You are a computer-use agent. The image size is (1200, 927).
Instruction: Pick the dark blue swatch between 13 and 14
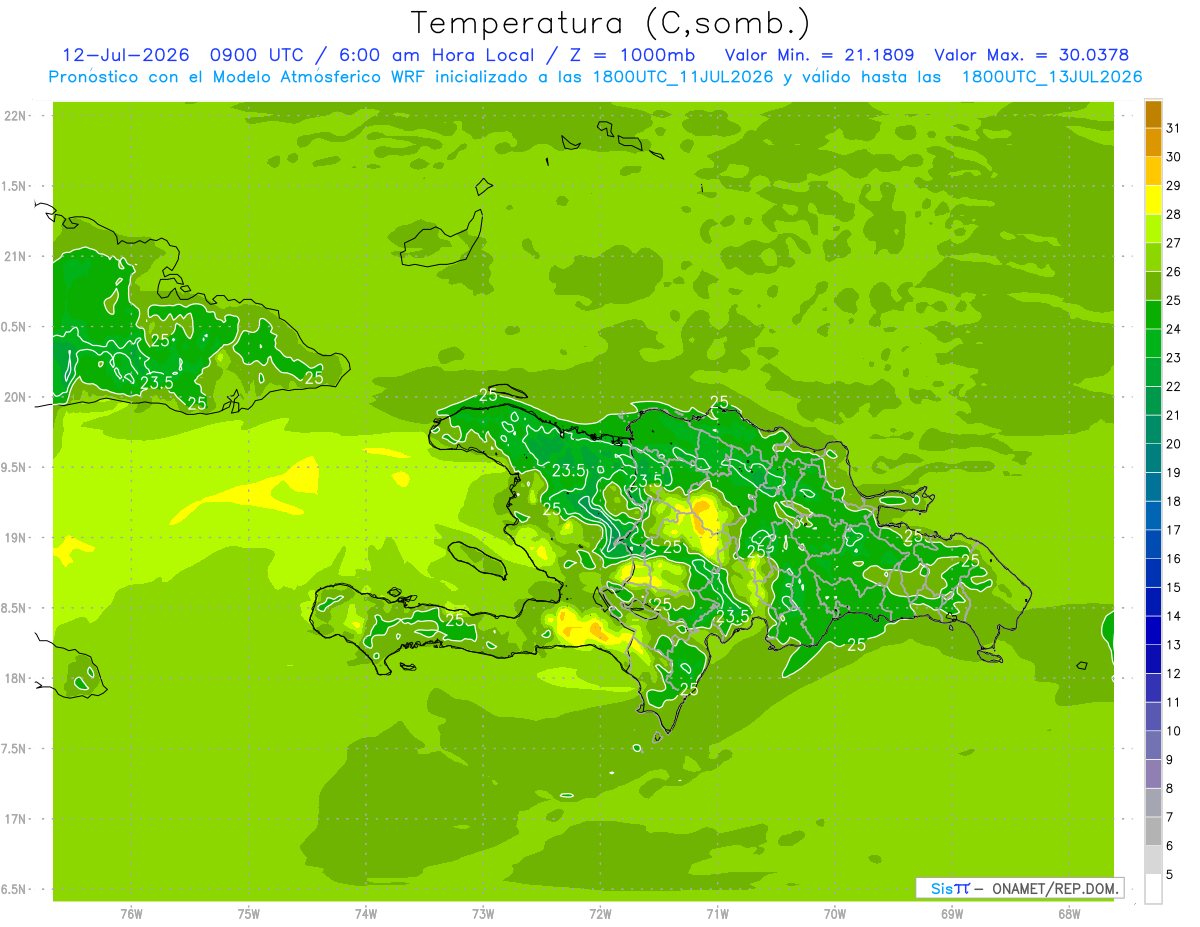(1153, 630)
